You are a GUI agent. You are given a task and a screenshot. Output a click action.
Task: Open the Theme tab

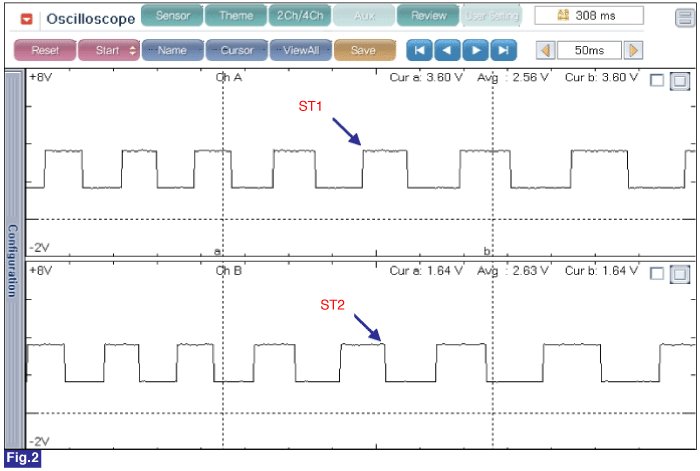coord(236,16)
